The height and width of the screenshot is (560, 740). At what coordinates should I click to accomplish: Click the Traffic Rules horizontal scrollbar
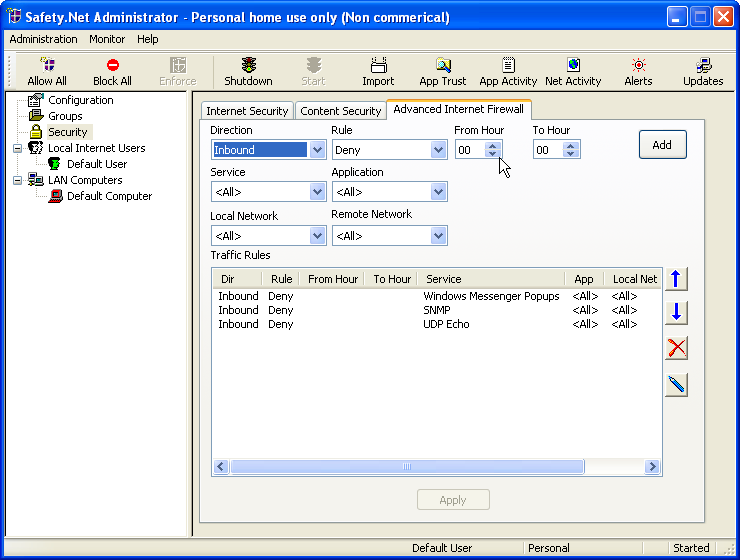pyautogui.click(x=407, y=467)
